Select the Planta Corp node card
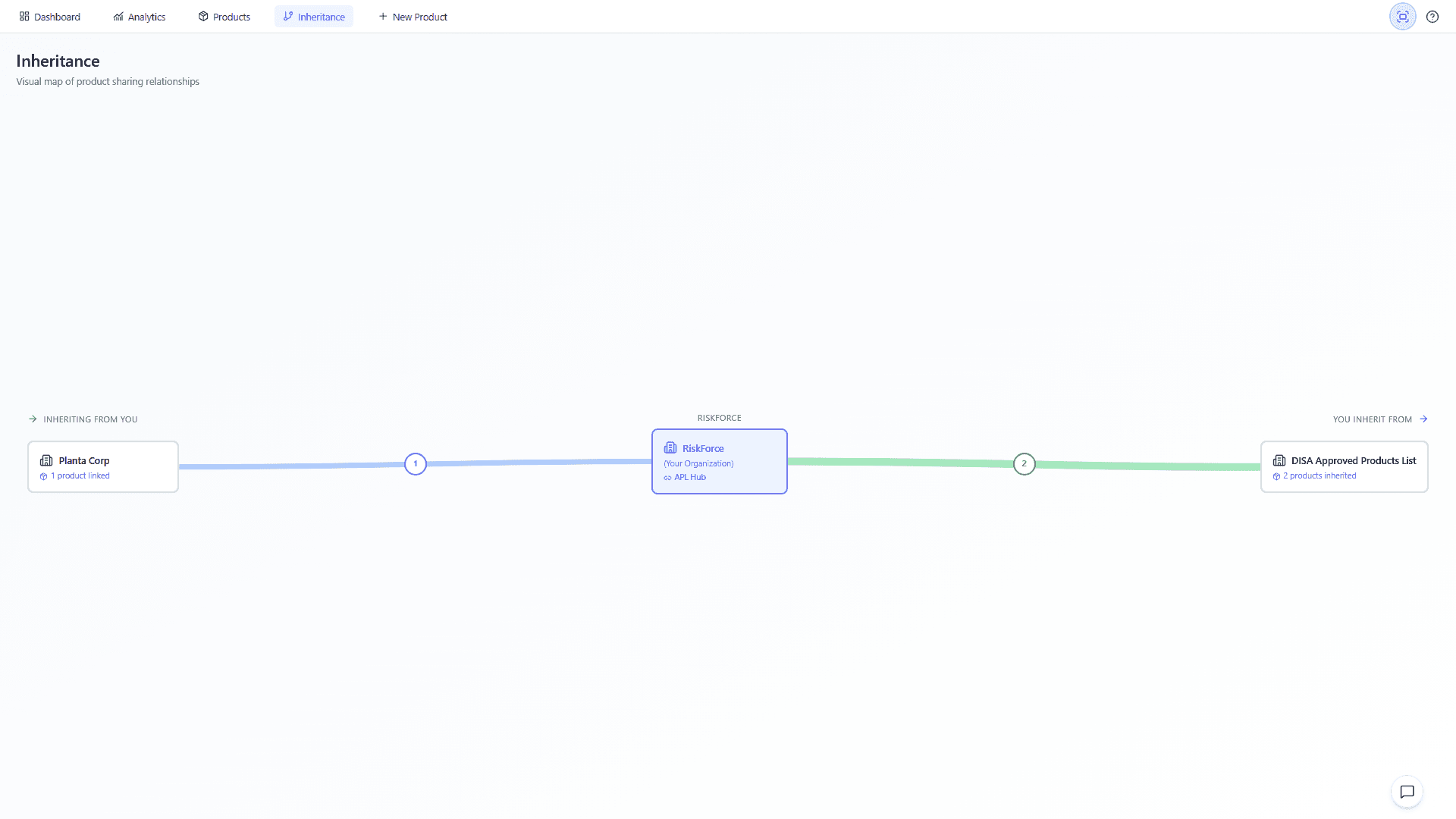The width and height of the screenshot is (1456, 819). [103, 466]
